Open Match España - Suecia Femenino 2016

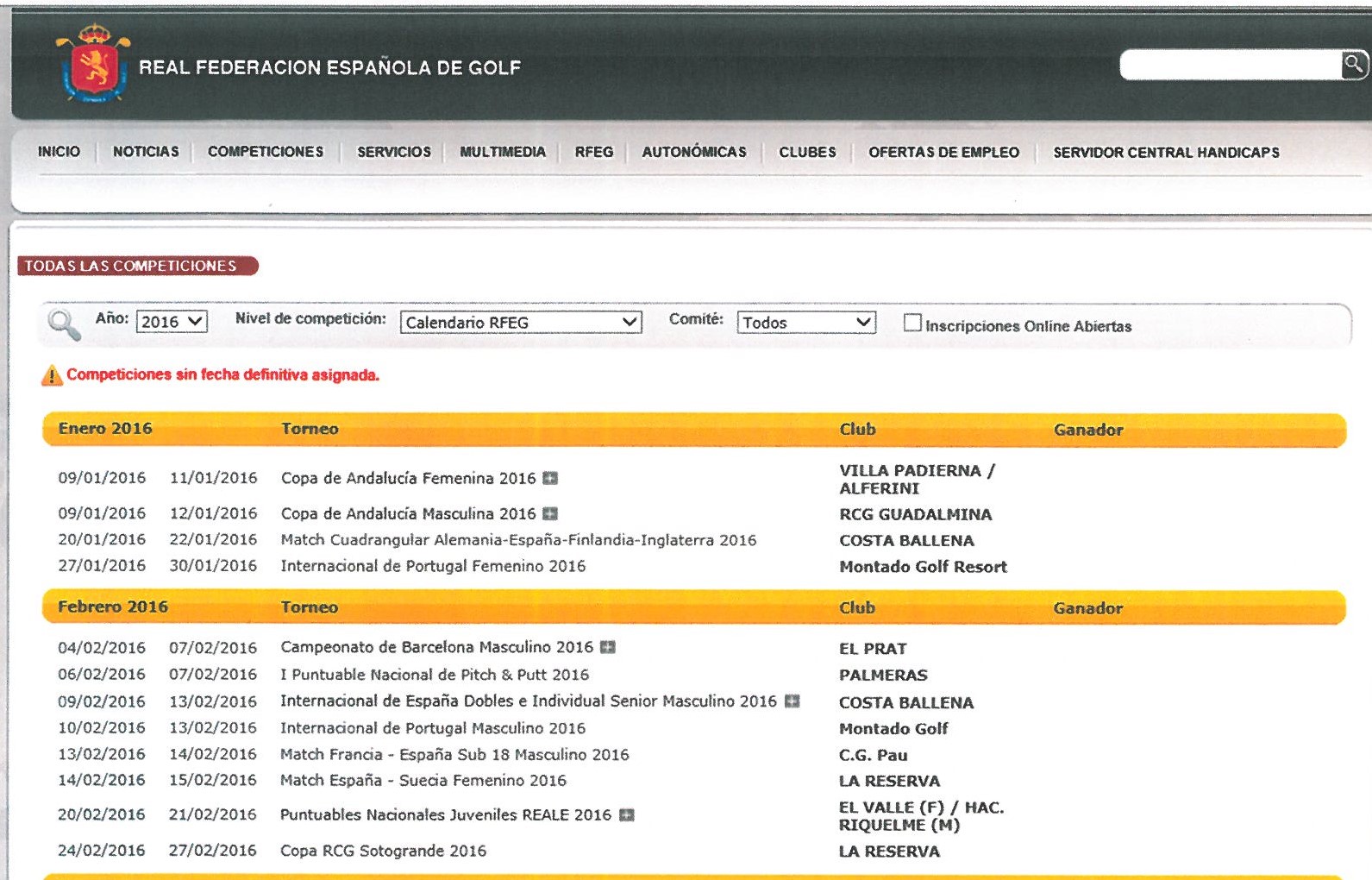[x=423, y=781]
